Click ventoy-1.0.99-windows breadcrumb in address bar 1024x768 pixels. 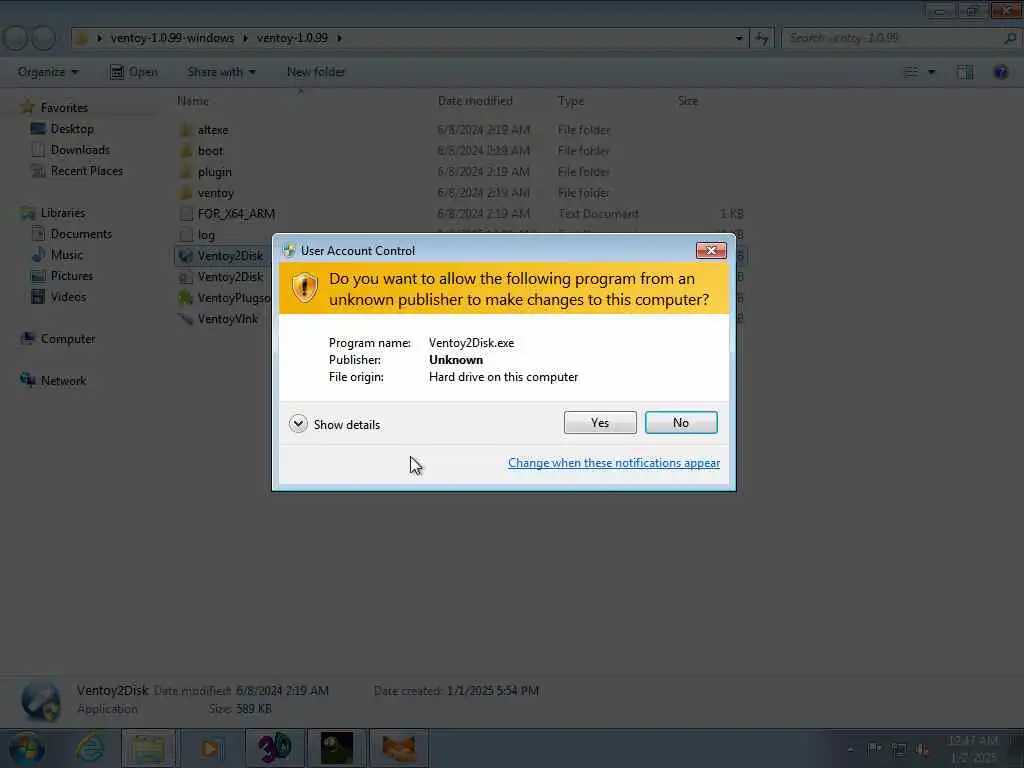172,38
